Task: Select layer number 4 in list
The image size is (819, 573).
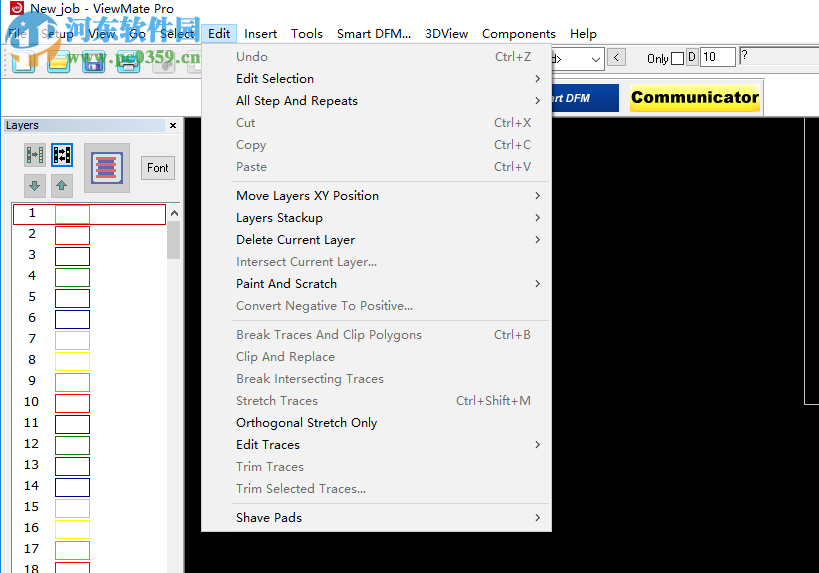Action: click(32, 276)
